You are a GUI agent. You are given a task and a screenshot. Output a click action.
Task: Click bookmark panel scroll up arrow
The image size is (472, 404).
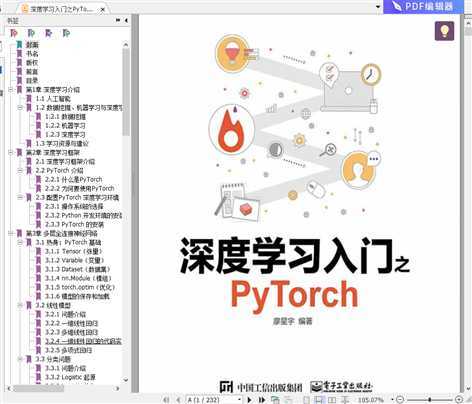tap(126, 44)
